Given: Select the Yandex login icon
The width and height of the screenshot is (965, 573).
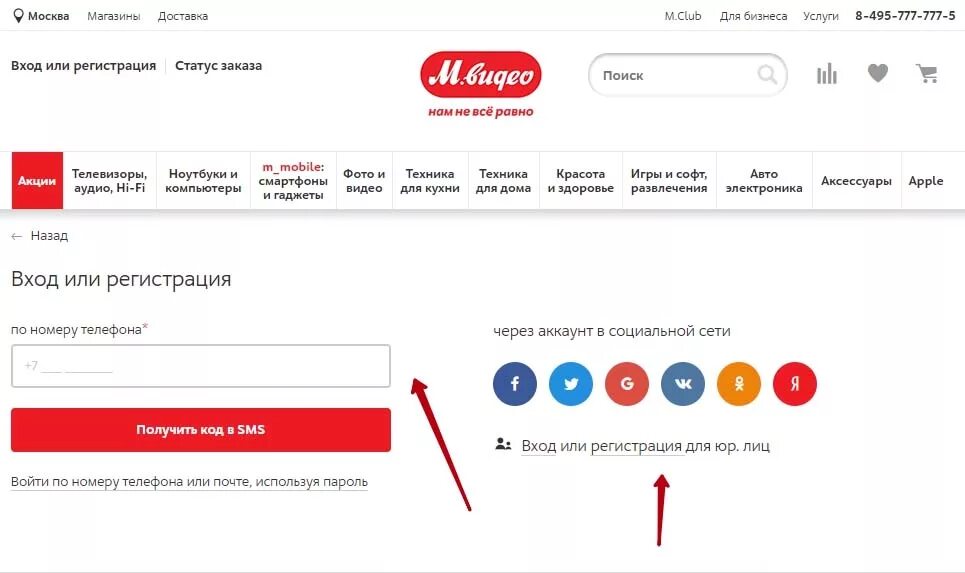Looking at the screenshot, I should [795, 383].
